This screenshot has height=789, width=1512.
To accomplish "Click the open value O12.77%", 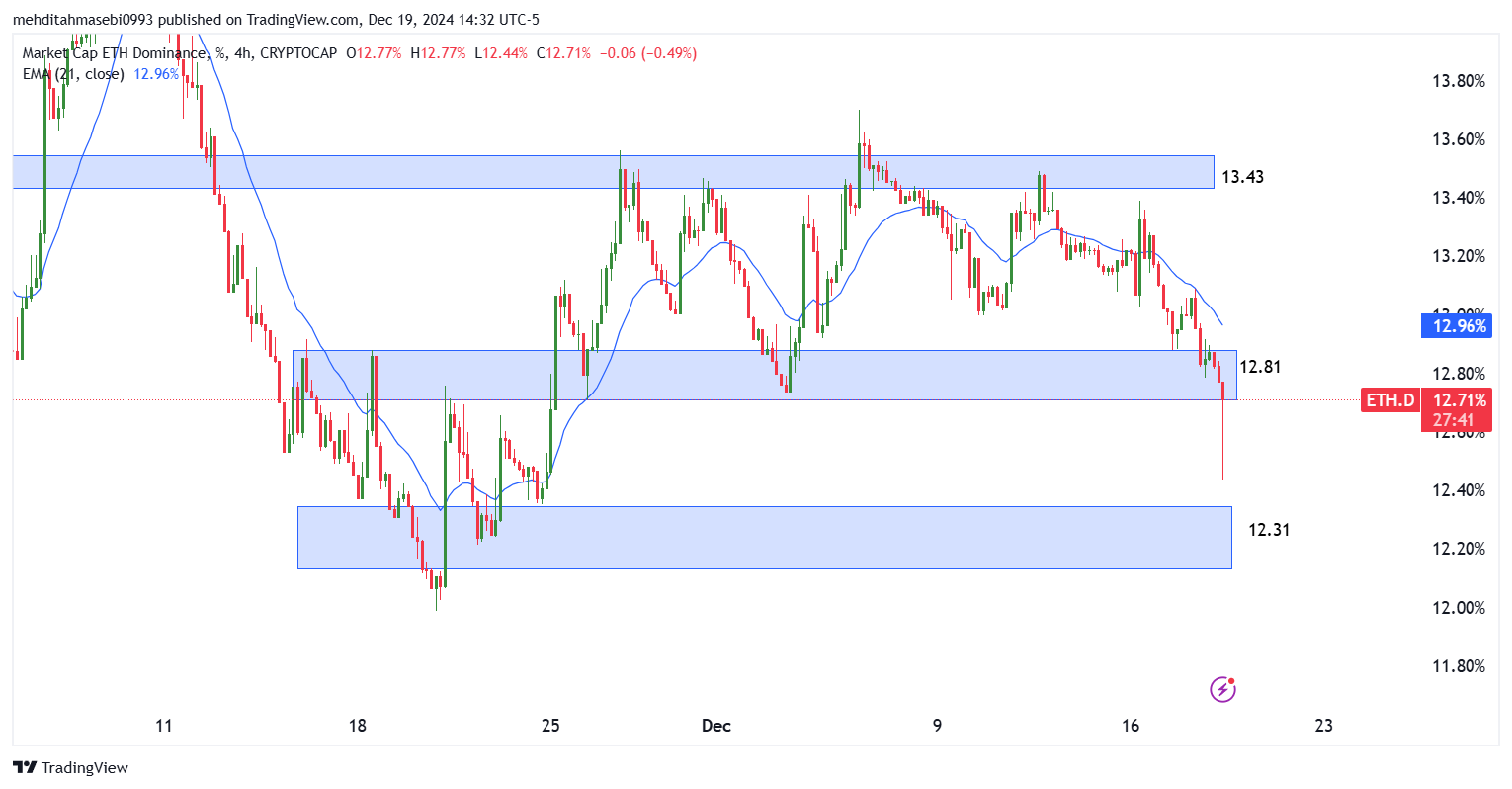I will pos(374,53).
